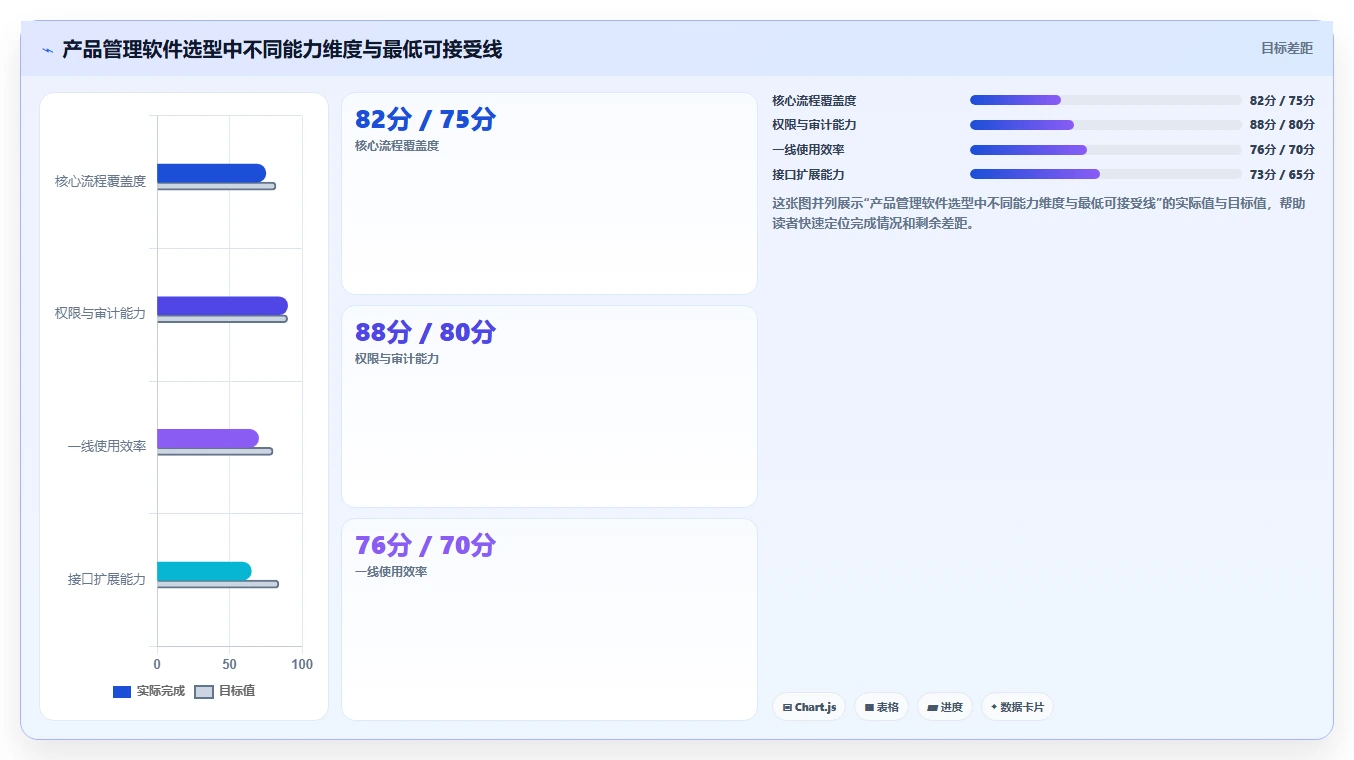This screenshot has height=760, width=1354.
Task: Click the grey target bar for 核心流程覆盖度
Action: click(x=216, y=186)
